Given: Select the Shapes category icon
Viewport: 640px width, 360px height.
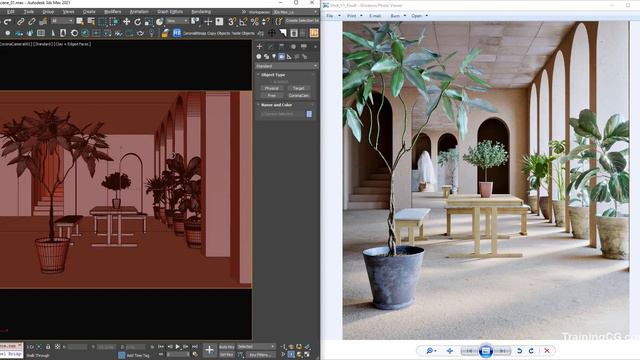Looking at the screenshot, I should point(266,57).
